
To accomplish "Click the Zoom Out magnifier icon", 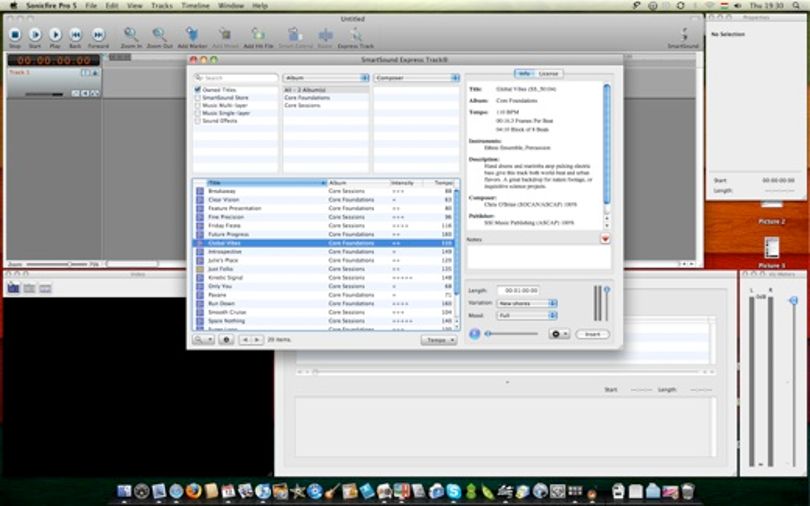I will click(x=160, y=35).
